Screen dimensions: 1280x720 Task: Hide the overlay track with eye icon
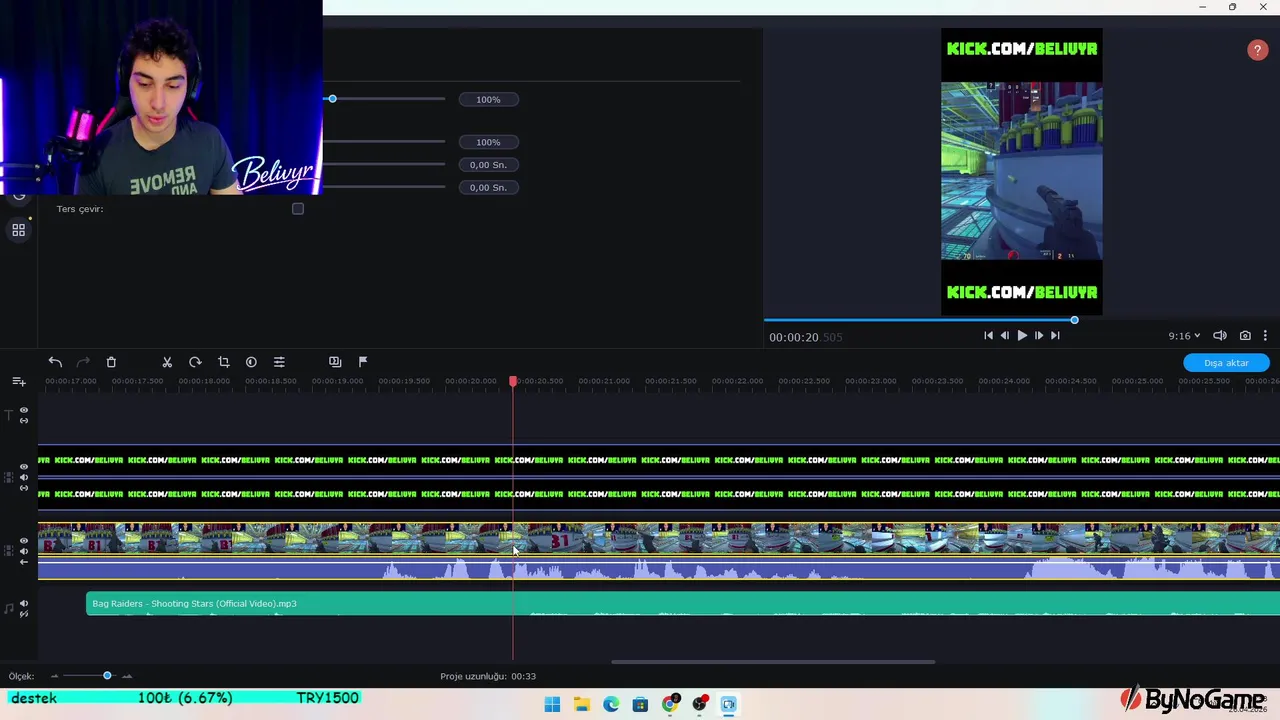pos(24,467)
